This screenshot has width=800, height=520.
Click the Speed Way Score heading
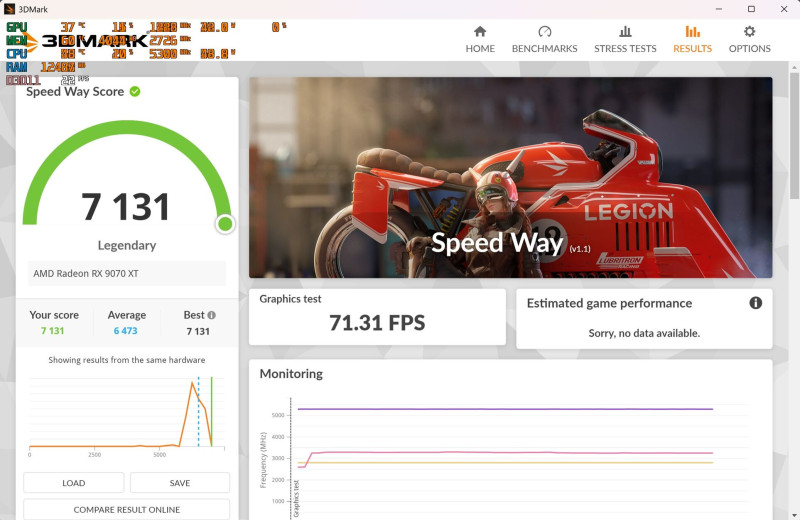[75, 91]
